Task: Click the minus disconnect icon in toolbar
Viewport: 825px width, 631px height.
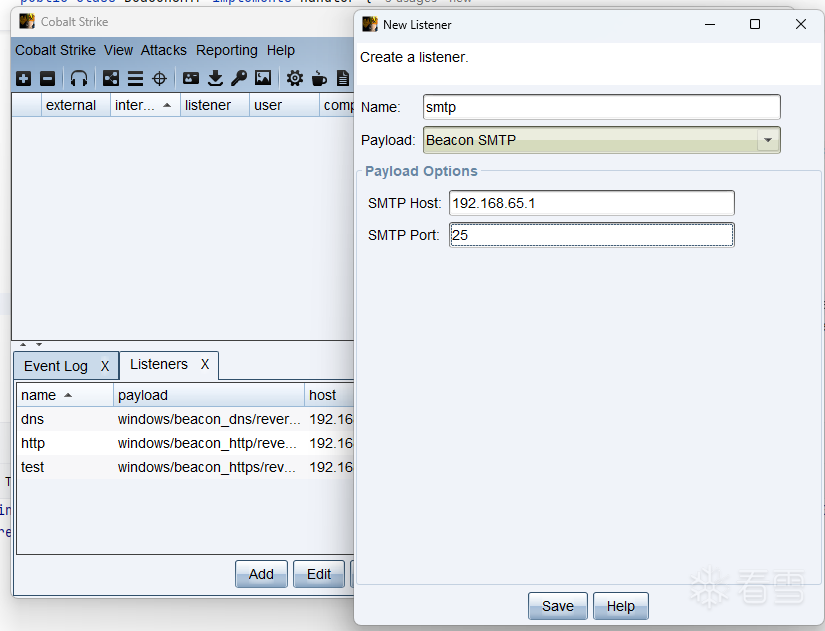Action: [x=47, y=78]
